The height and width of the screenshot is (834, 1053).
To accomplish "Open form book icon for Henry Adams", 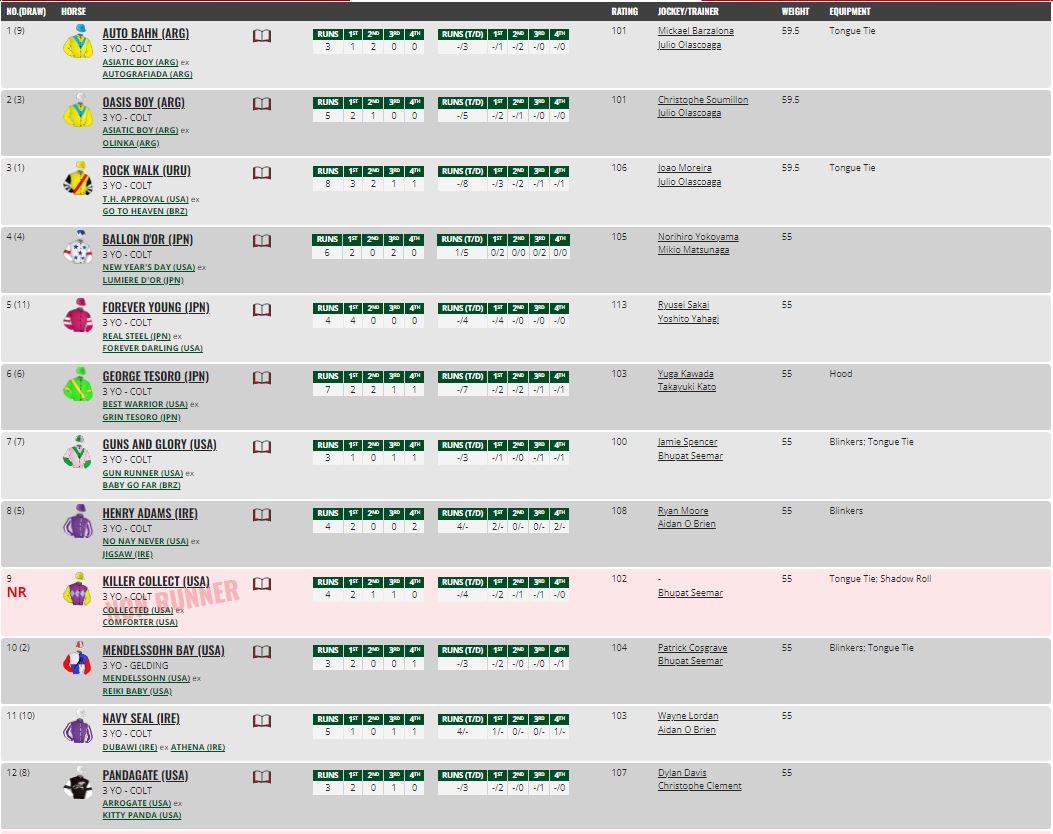I will [262, 515].
